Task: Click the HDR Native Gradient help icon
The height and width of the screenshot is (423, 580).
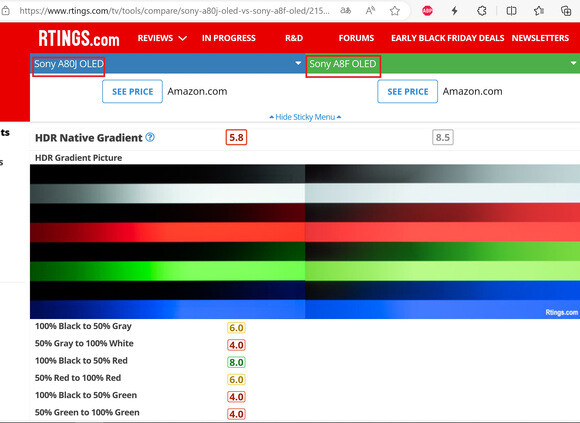Action: (x=150, y=137)
